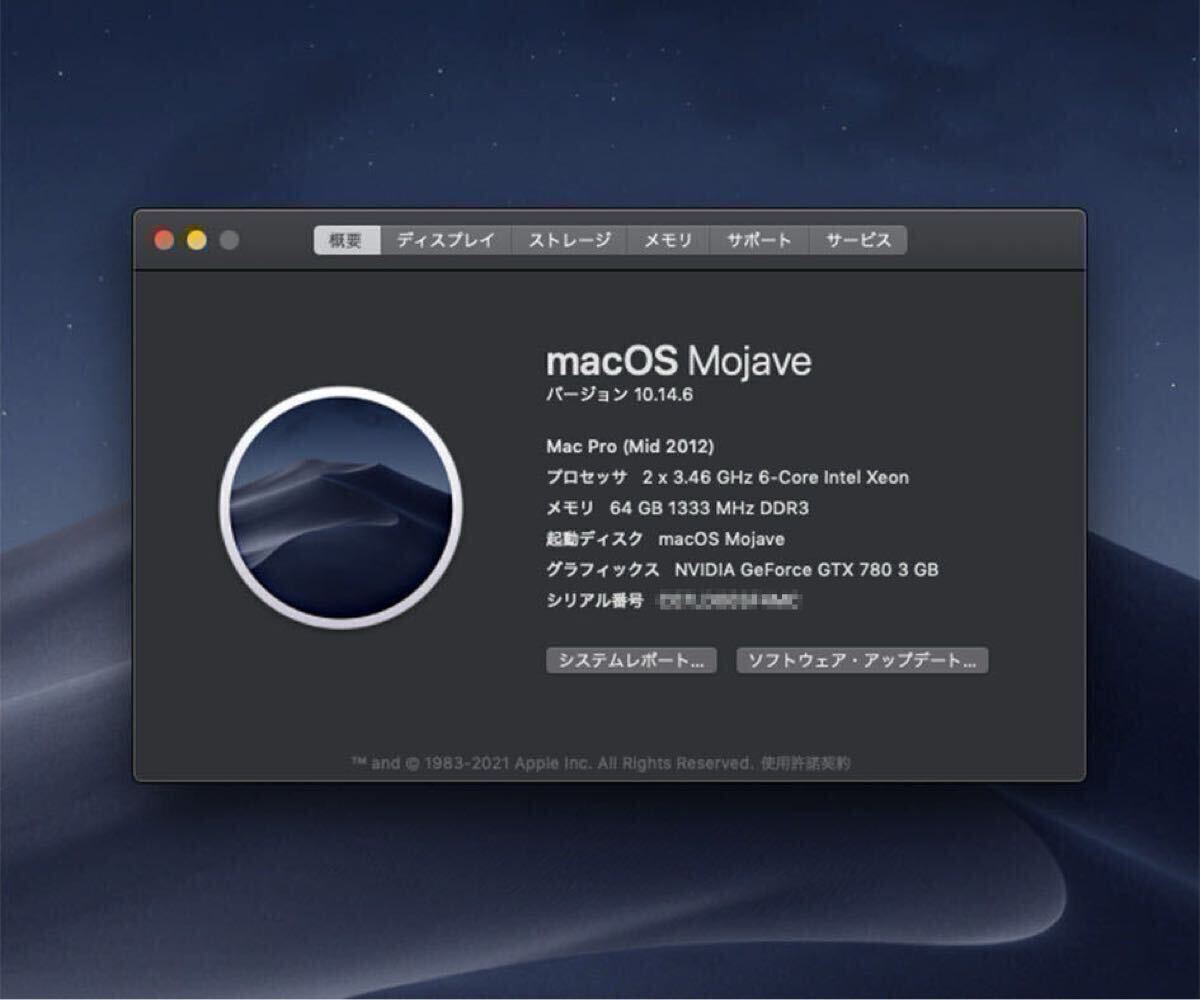This screenshot has height=1000, width=1200.
Task: Show the メモリ tab
Action: pyautogui.click(x=668, y=240)
